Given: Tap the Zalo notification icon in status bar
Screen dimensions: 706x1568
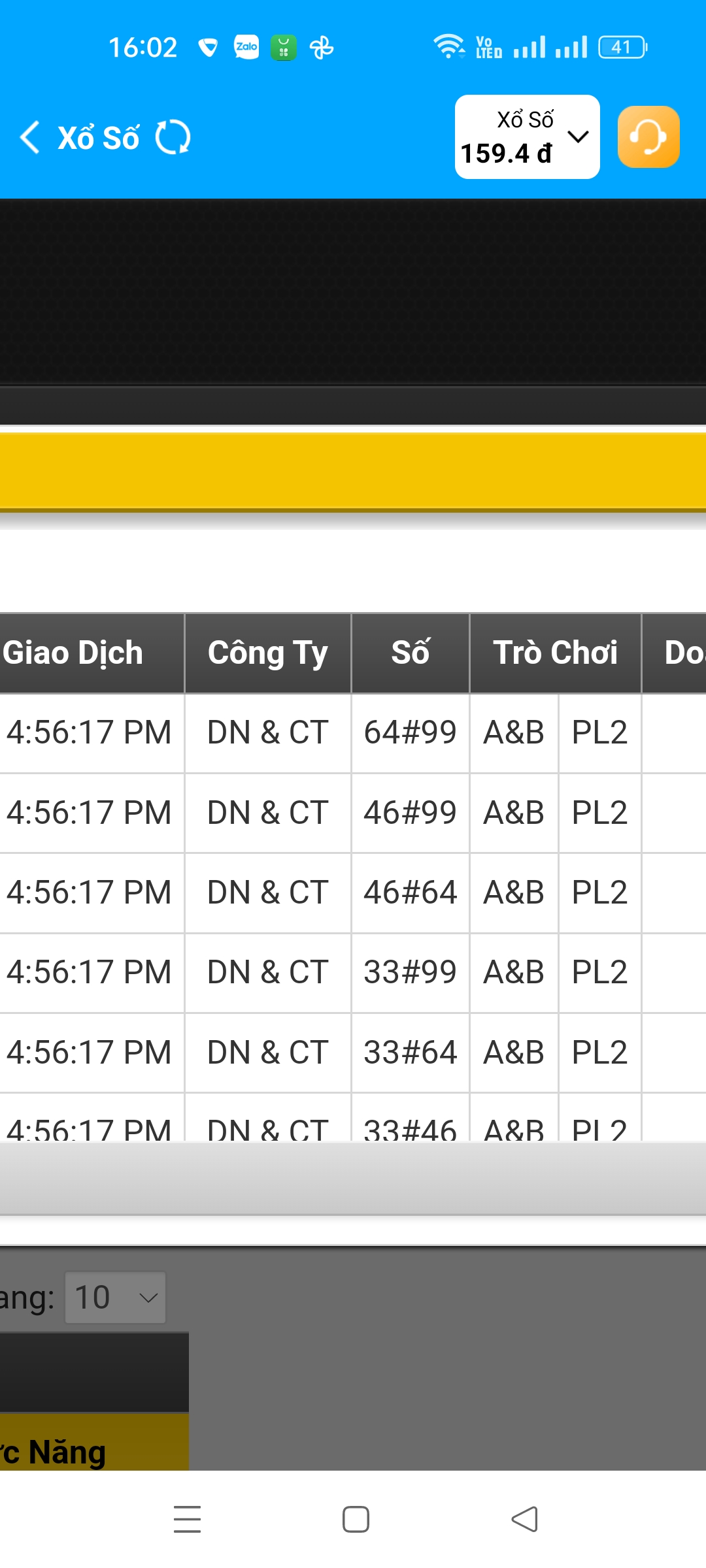Looking at the screenshot, I should coord(246,47).
